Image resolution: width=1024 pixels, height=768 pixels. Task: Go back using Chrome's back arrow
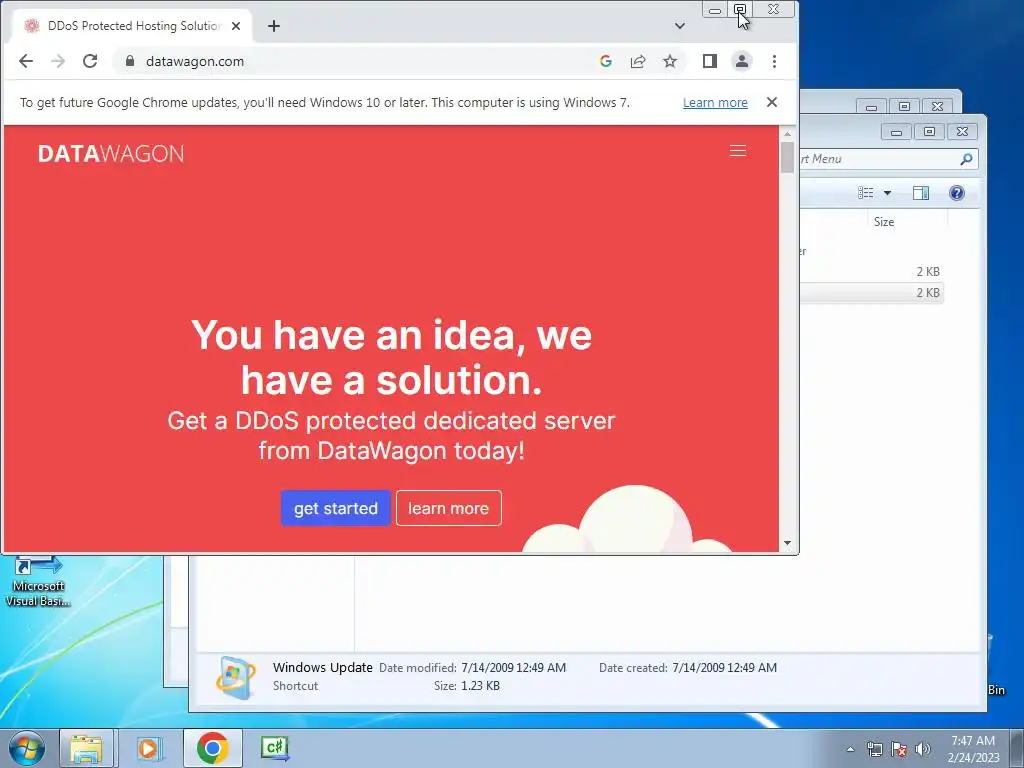[26, 61]
